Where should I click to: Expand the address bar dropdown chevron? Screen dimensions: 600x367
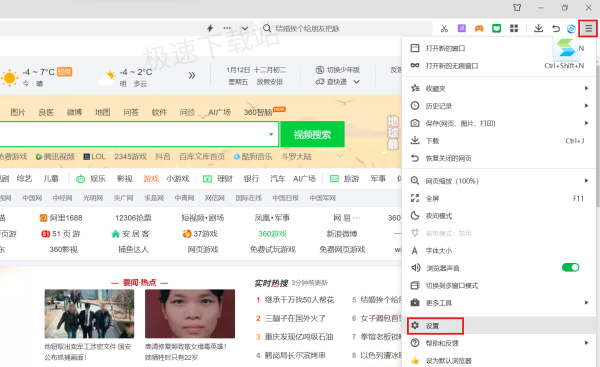(245, 28)
